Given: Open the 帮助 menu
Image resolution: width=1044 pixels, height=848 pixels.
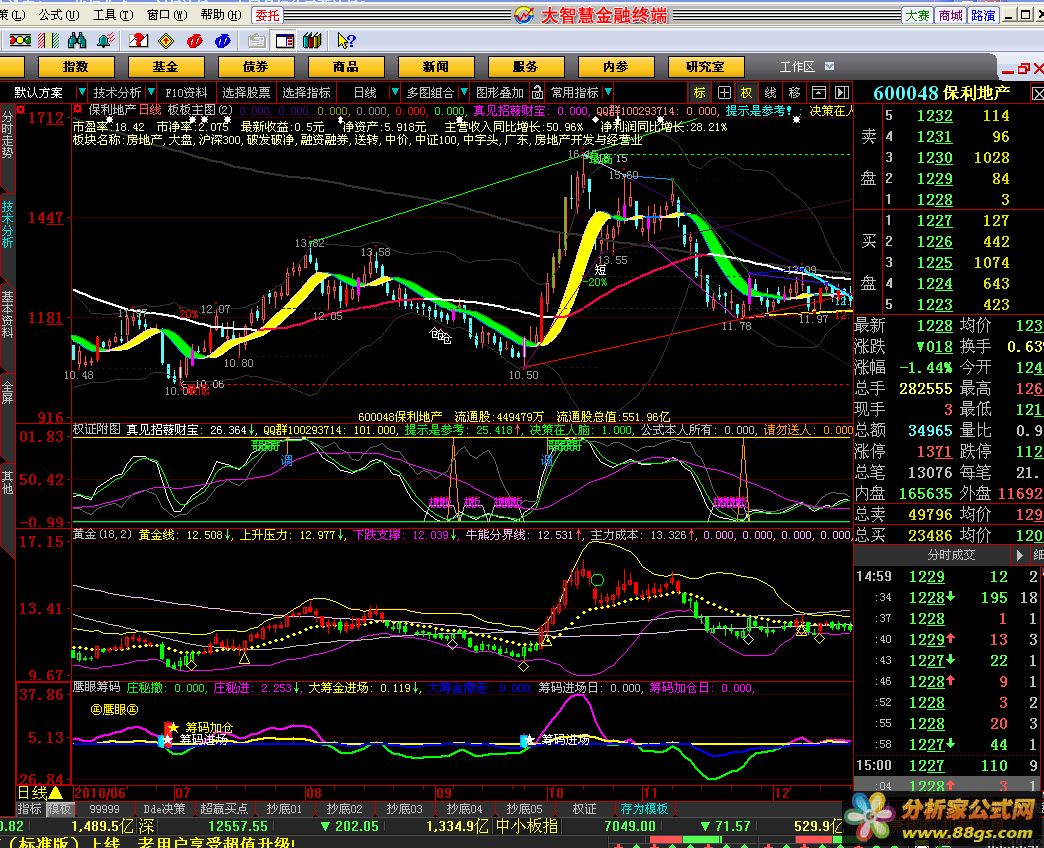Looking at the screenshot, I should coord(220,15).
